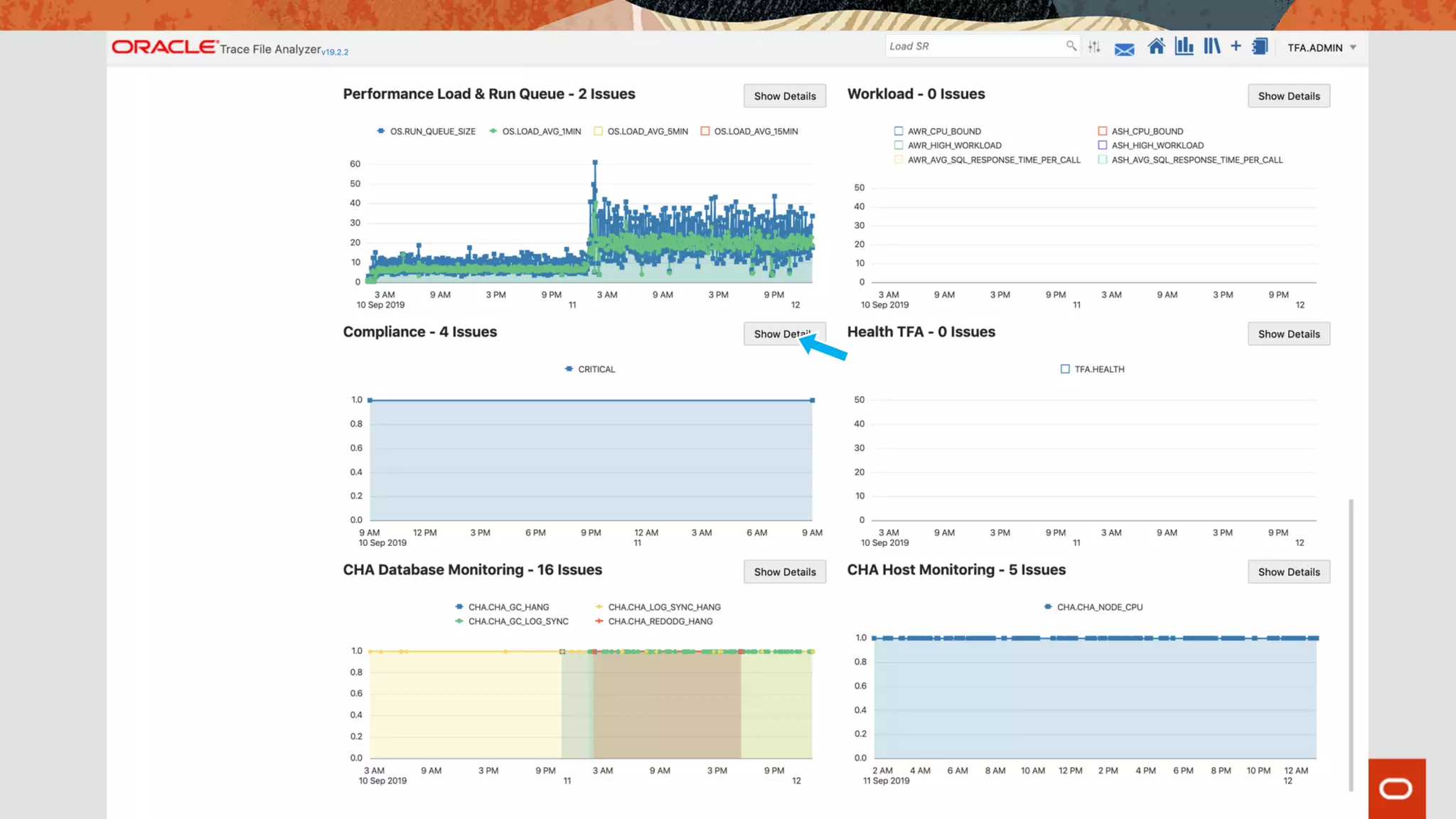Open the notebook icon in header
Screen dimensions: 1456x819
click(1260, 47)
